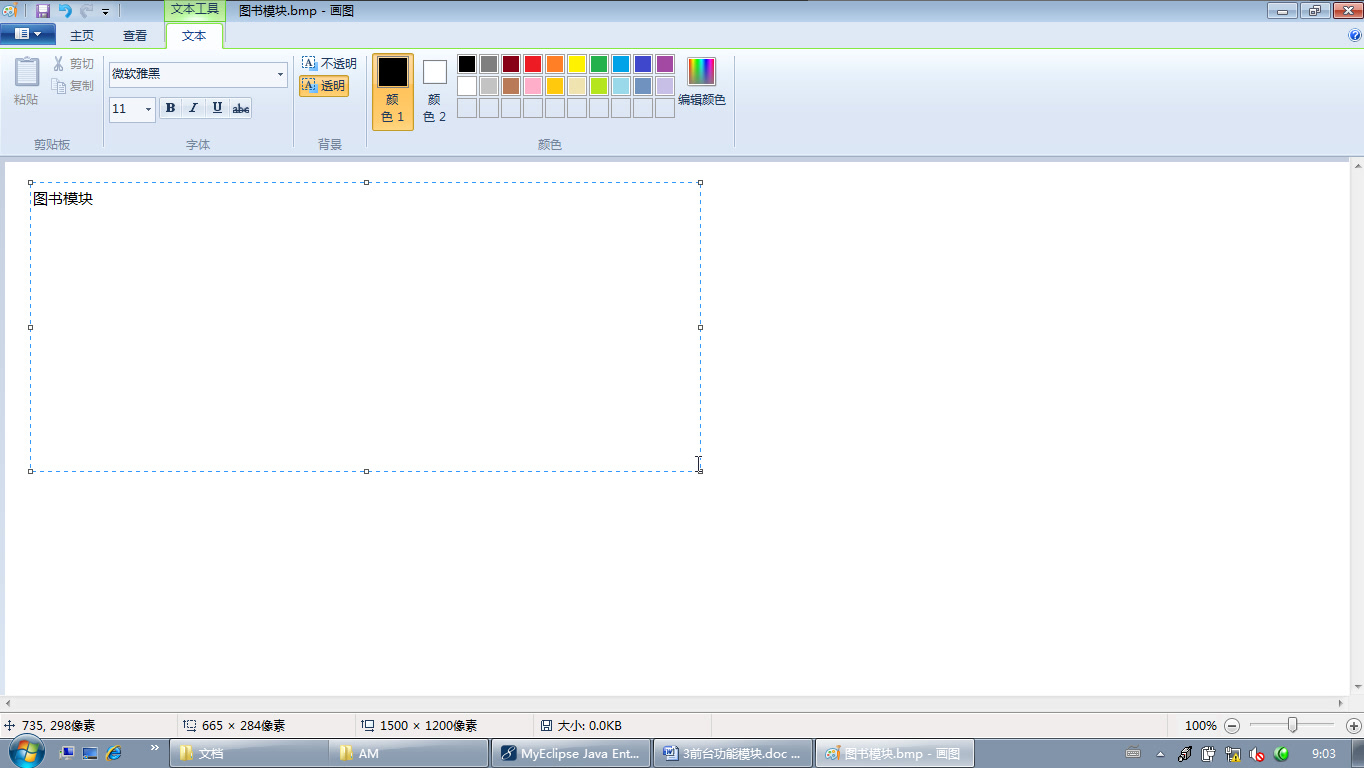Viewport: 1364px width, 768px height.
Task: Switch to the 查看 ribbon tab
Action: [x=135, y=36]
